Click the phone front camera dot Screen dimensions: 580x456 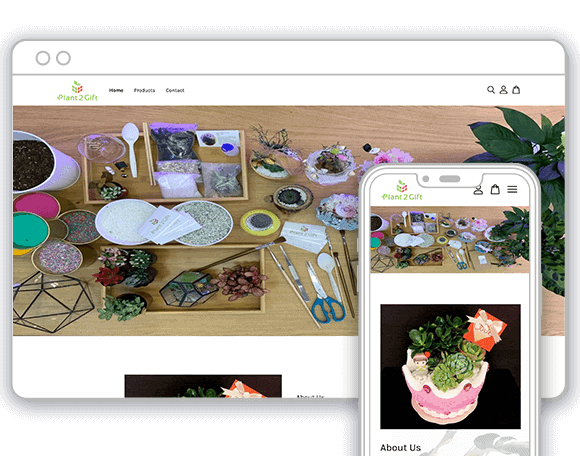426,179
